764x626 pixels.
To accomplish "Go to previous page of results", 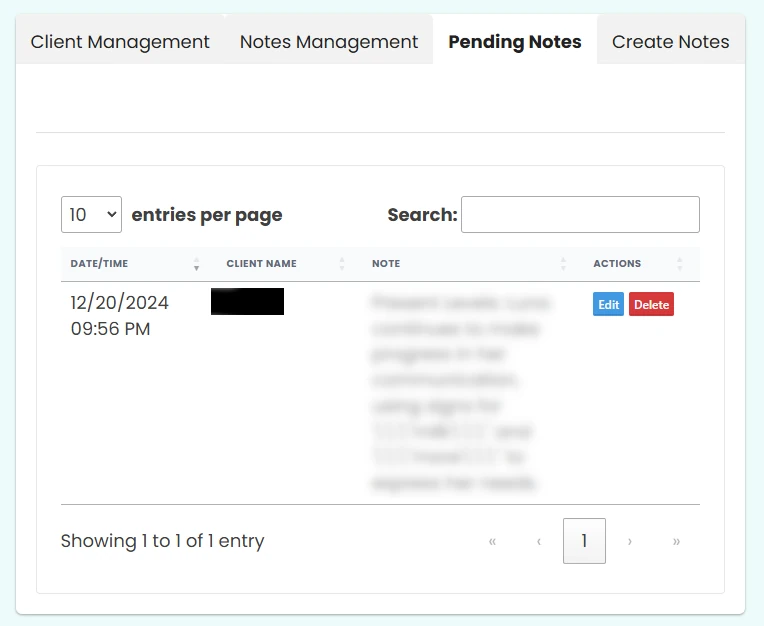I will tap(539, 541).
